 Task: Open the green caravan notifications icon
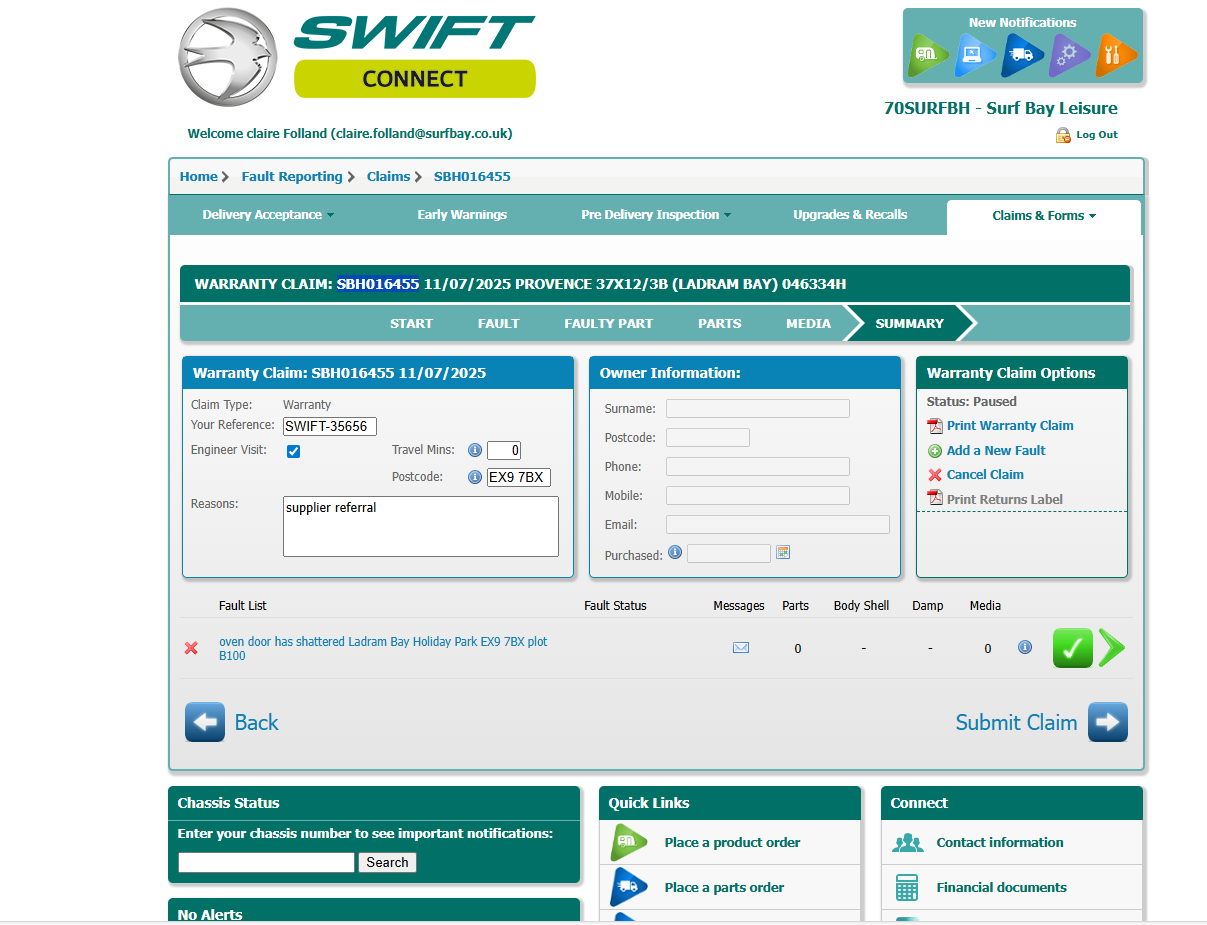coord(928,55)
